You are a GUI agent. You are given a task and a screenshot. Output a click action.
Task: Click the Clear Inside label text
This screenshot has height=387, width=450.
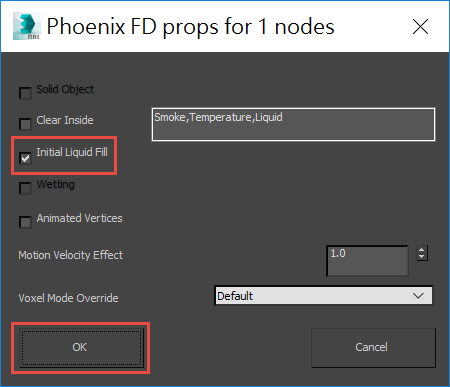tap(65, 120)
